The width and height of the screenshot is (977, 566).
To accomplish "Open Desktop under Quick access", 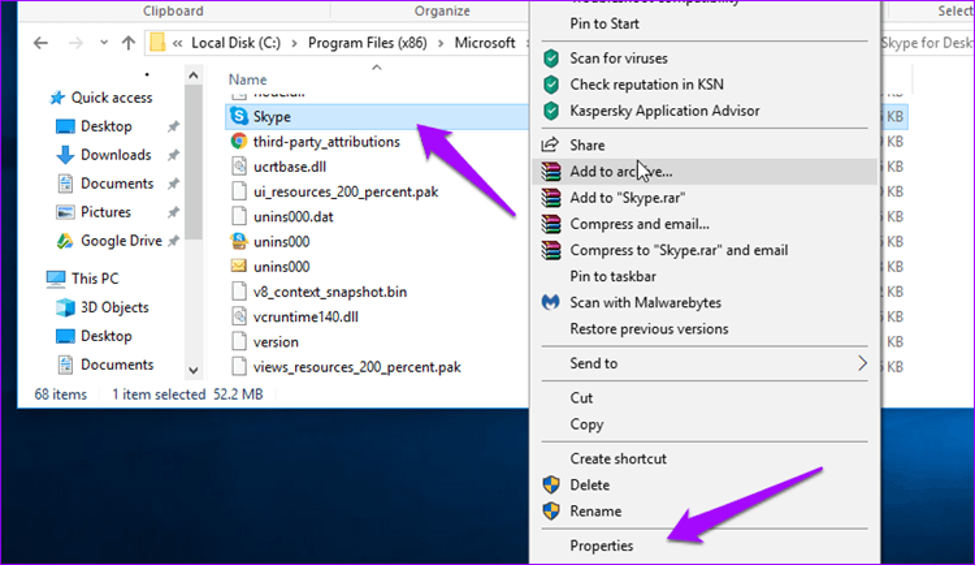I will 106,126.
